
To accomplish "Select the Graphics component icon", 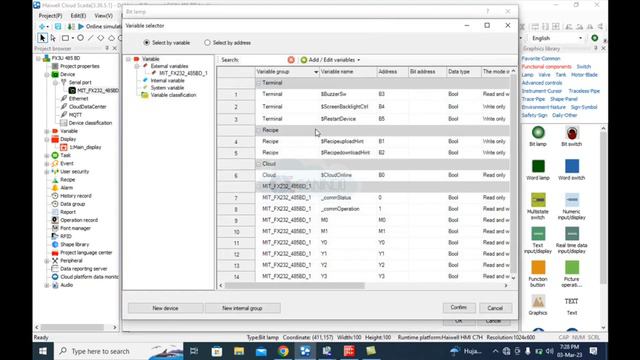I will point(538,302).
